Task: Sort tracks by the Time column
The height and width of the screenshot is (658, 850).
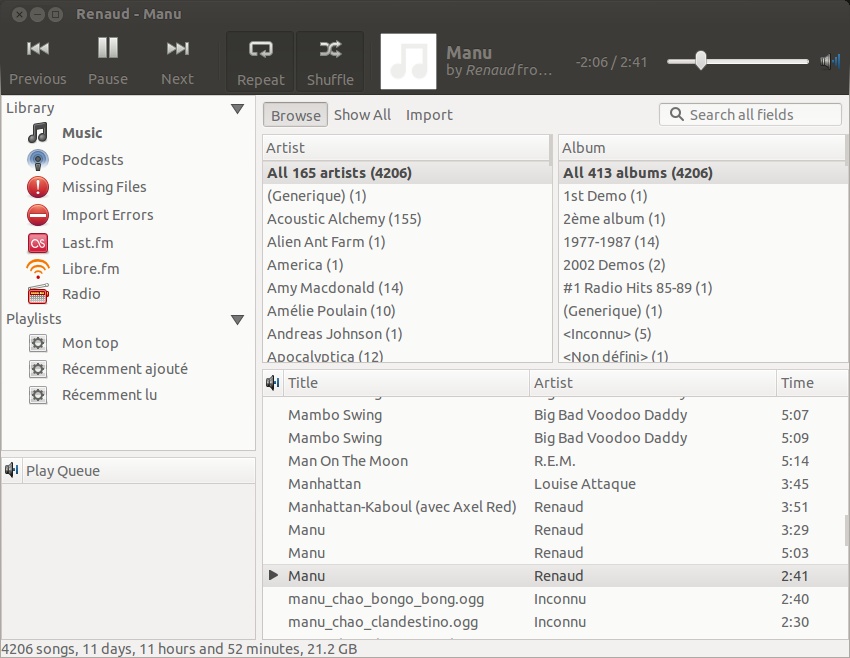Action: [812, 383]
